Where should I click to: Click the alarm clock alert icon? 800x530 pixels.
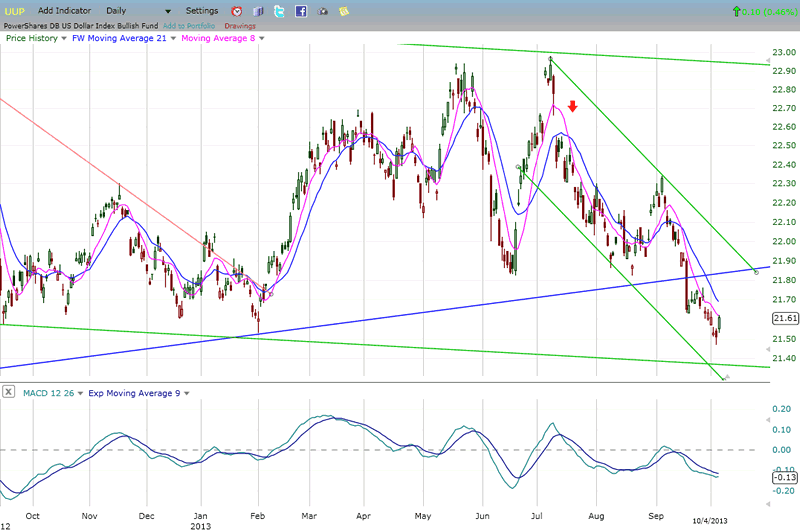pyautogui.click(x=237, y=10)
